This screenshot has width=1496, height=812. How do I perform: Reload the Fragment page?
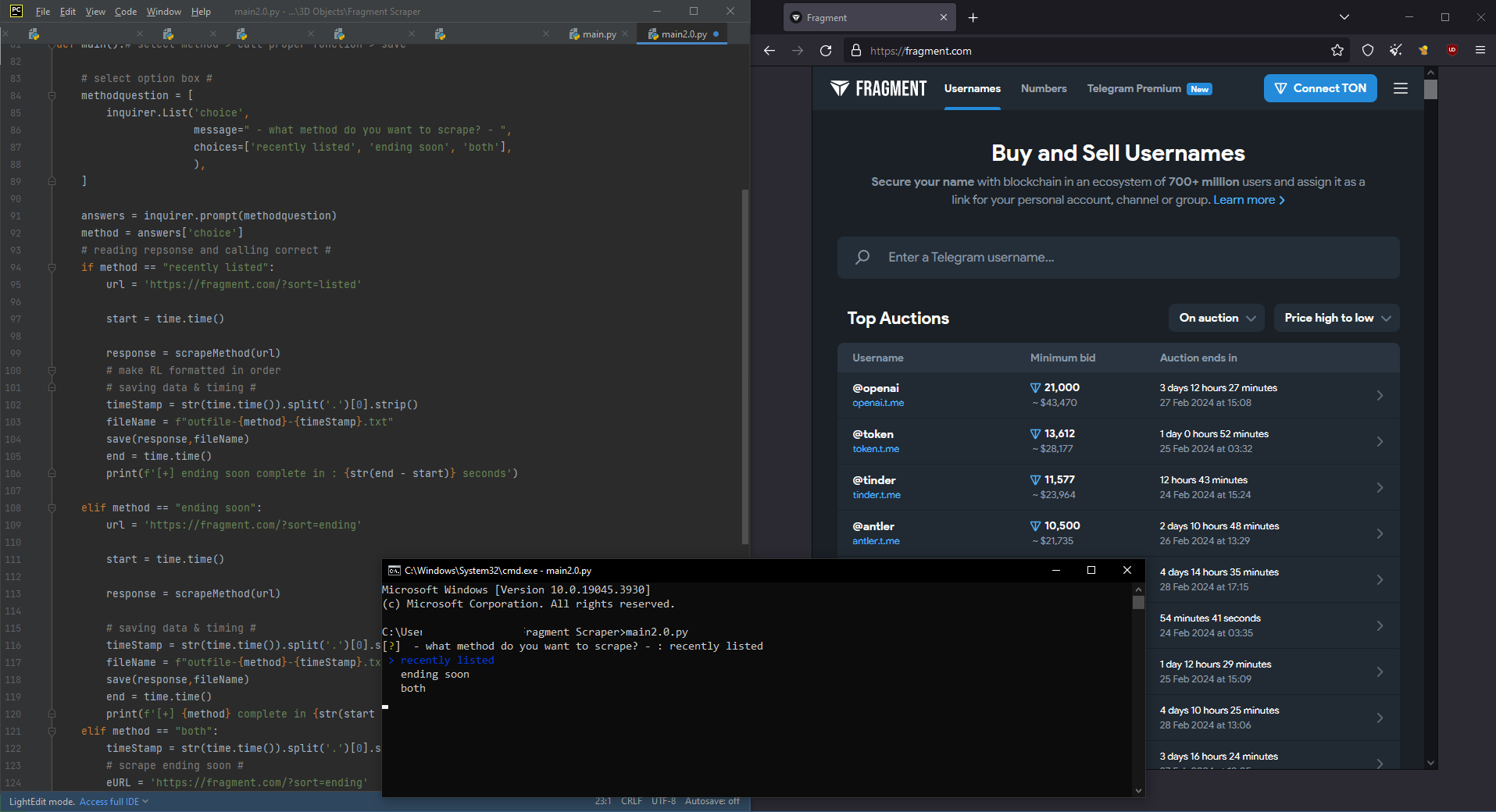pyautogui.click(x=826, y=51)
